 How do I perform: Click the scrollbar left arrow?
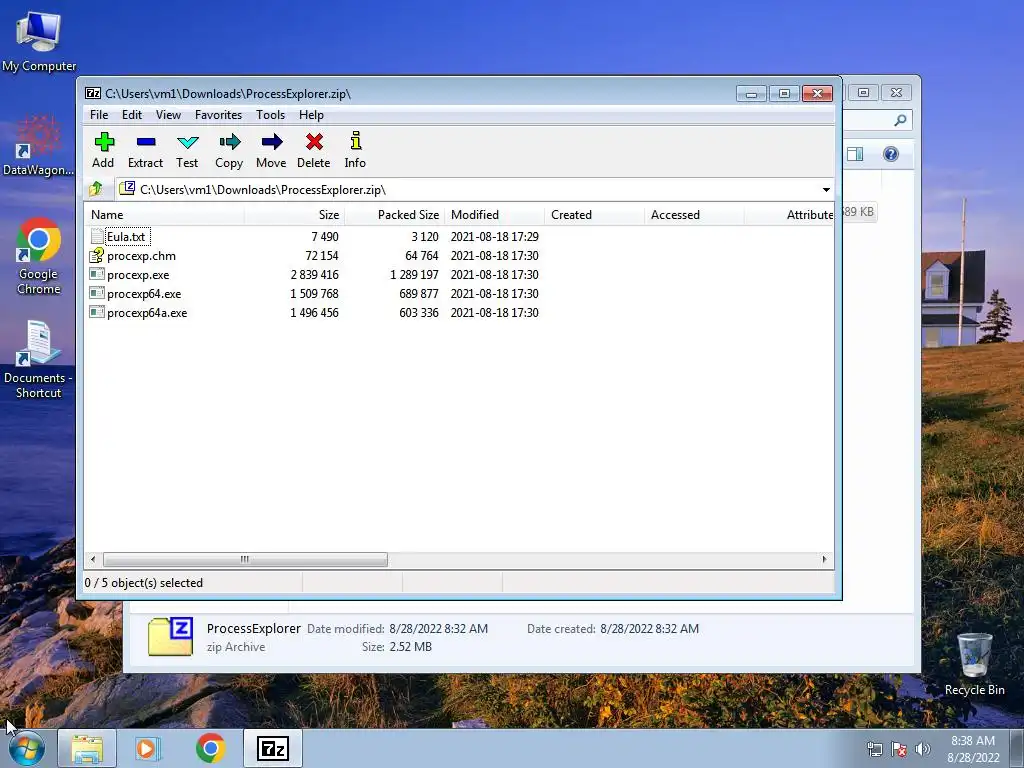(93, 560)
